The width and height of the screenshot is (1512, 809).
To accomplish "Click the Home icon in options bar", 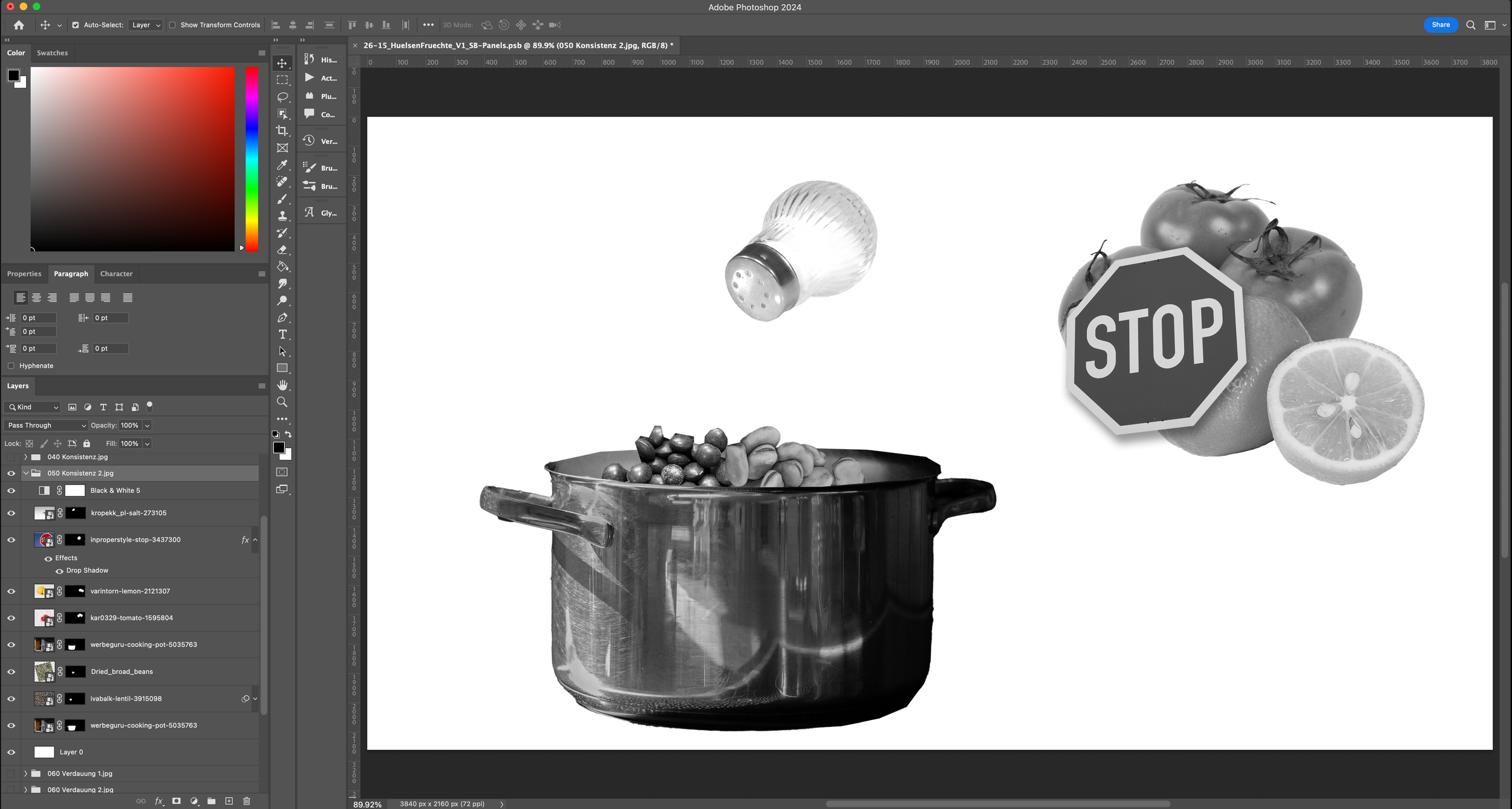I will tap(19, 25).
